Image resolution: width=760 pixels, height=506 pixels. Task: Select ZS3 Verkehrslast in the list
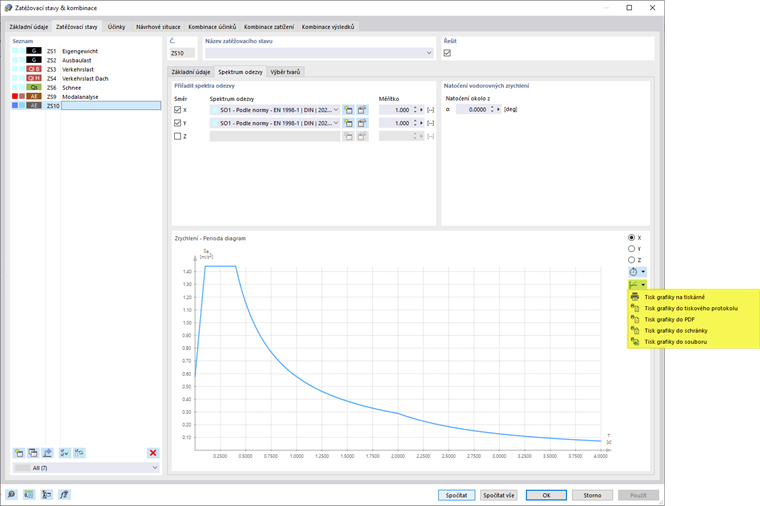coord(86,69)
